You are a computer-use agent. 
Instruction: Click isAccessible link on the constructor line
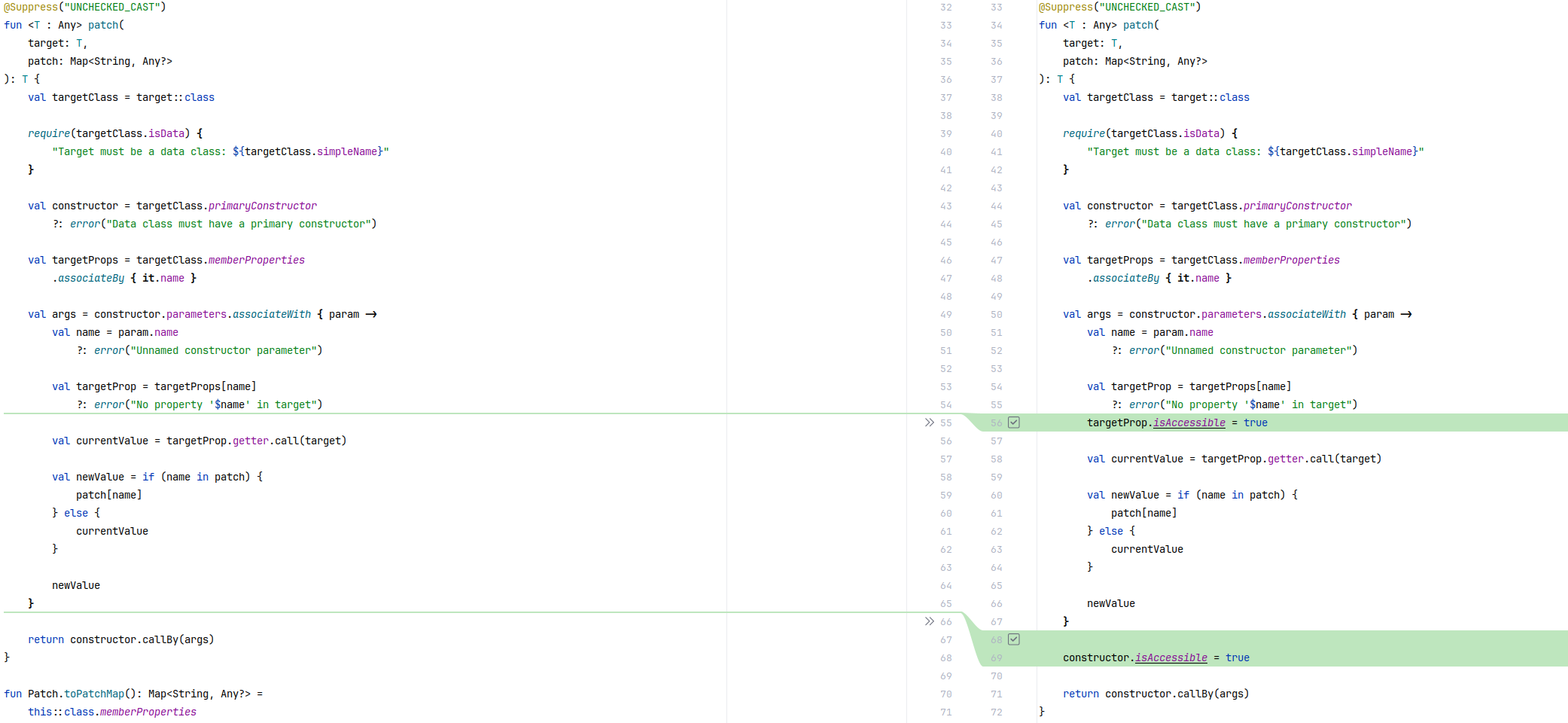1171,657
